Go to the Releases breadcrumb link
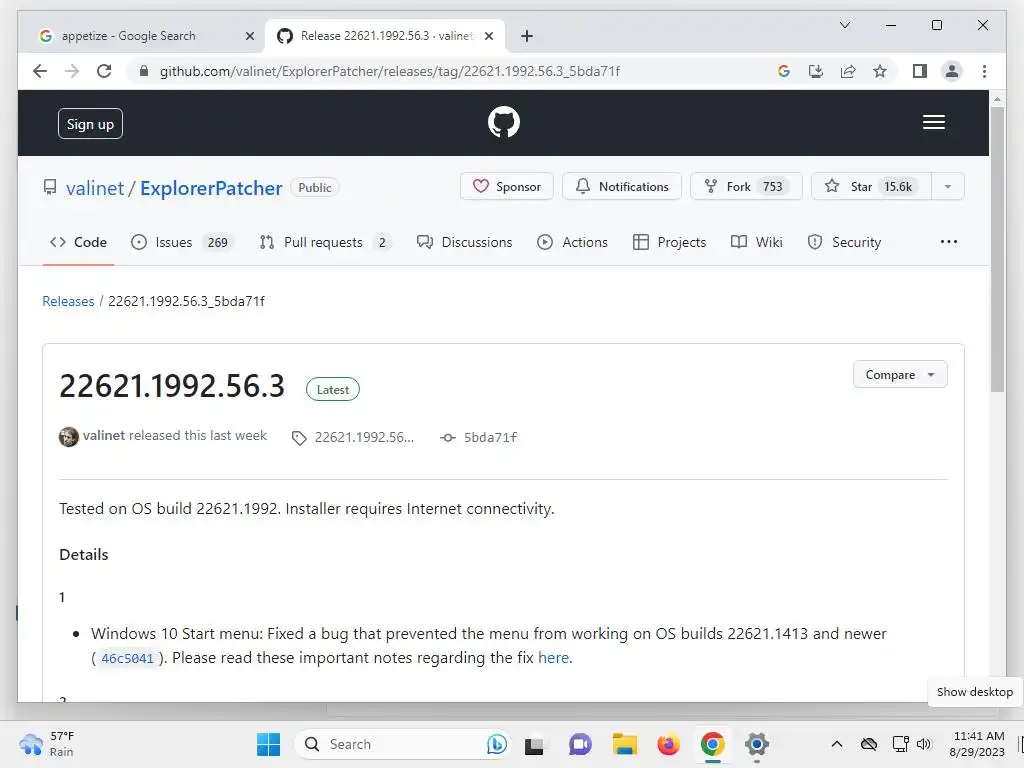 click(x=68, y=301)
